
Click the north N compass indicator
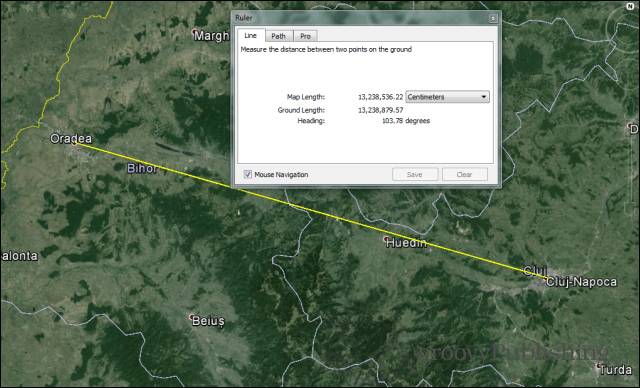click(x=630, y=6)
